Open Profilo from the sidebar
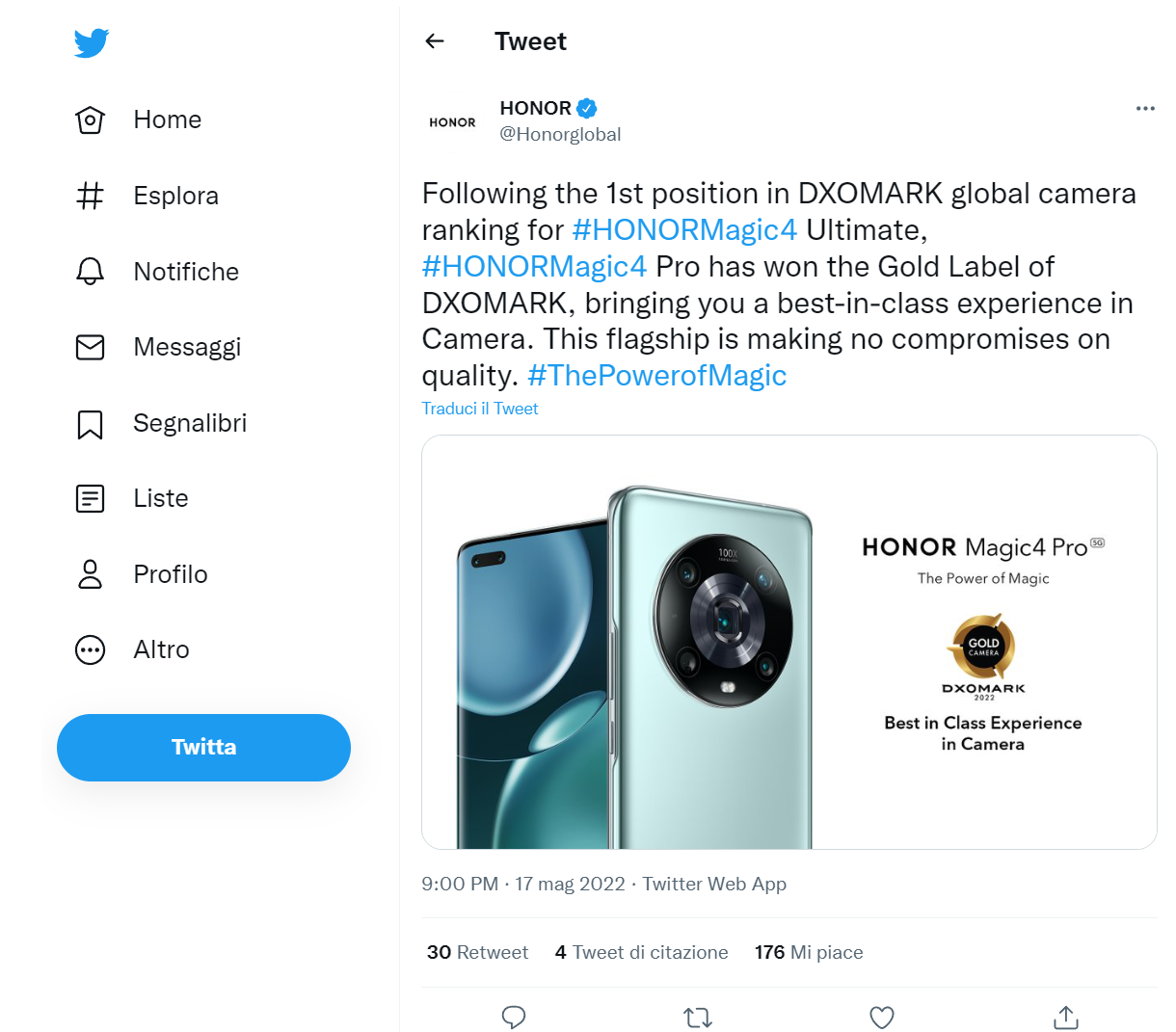Image resolution: width=1176 pixels, height=1032 pixels. tap(170, 574)
